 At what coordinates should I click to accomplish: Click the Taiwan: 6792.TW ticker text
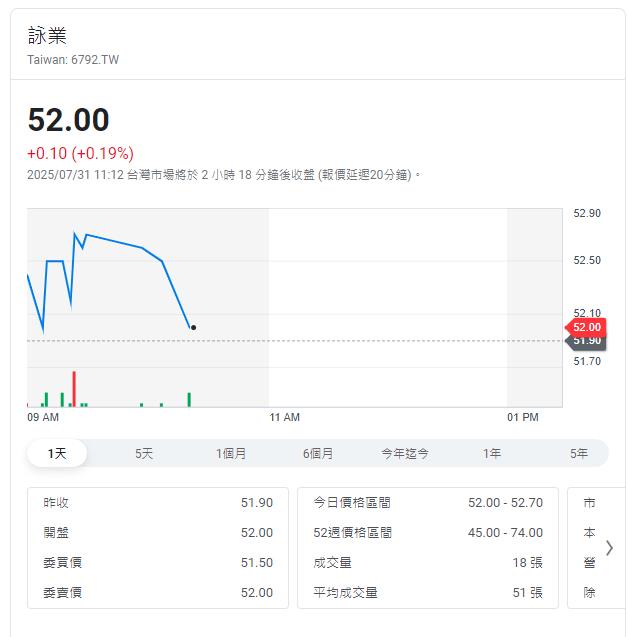(73, 60)
